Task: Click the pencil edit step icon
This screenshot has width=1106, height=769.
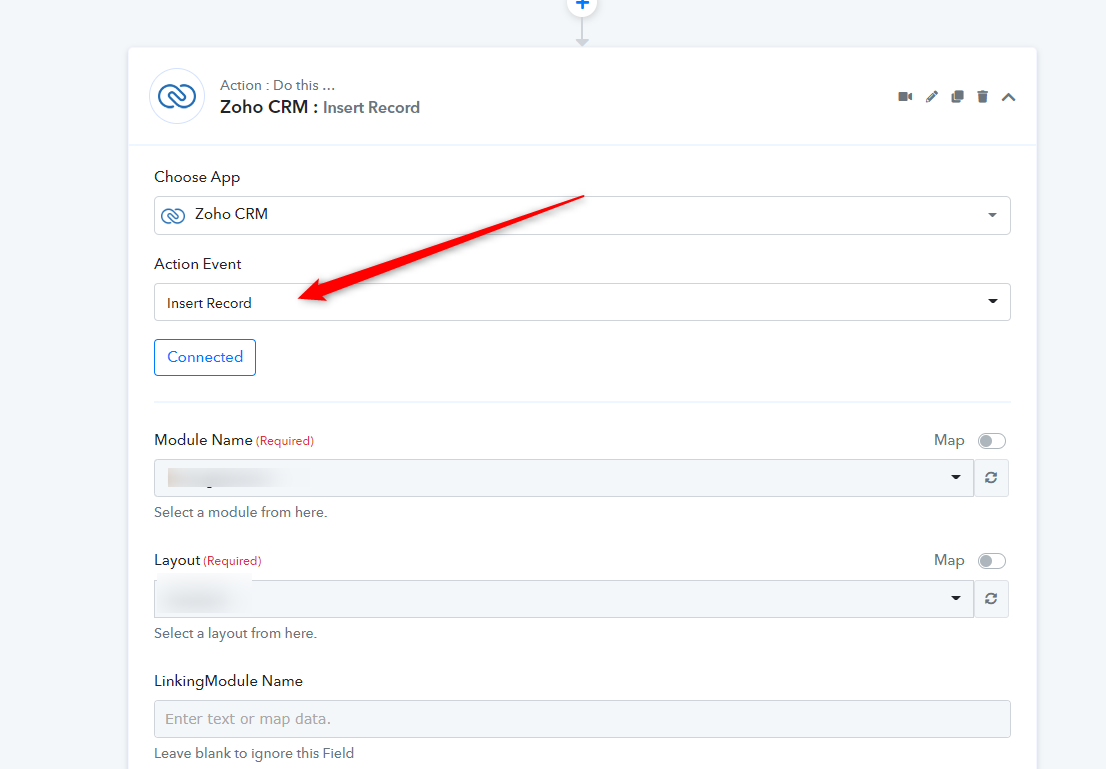Action: pyautogui.click(x=932, y=97)
